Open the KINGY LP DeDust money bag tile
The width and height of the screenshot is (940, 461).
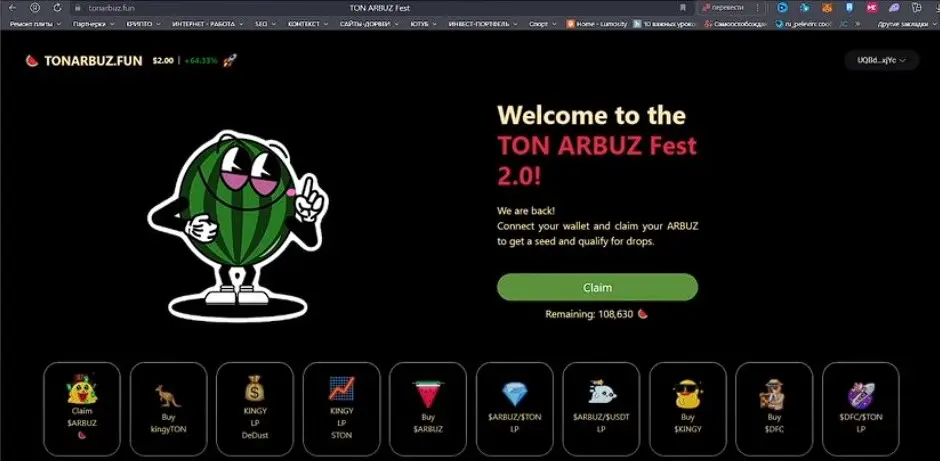click(x=255, y=409)
